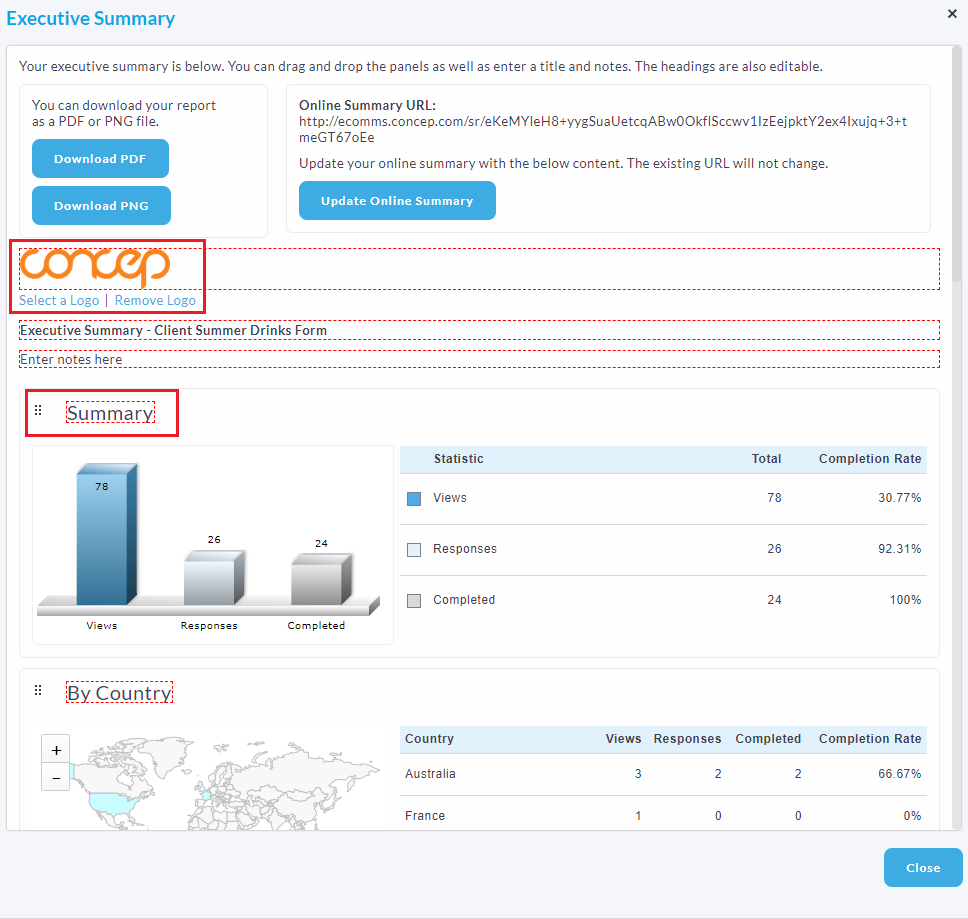Click Completed header in Country table
This screenshot has width=968, height=919.
[x=768, y=739]
